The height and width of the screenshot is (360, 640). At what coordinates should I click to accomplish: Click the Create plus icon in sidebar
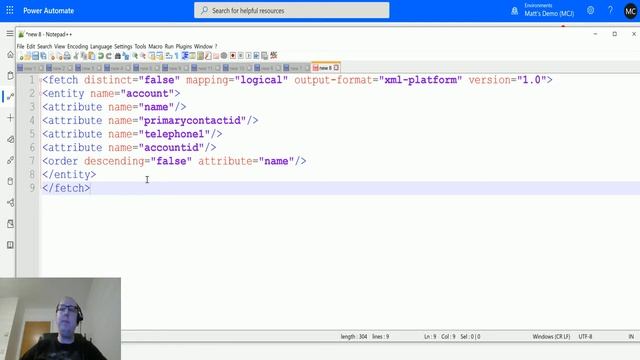click(x=10, y=118)
